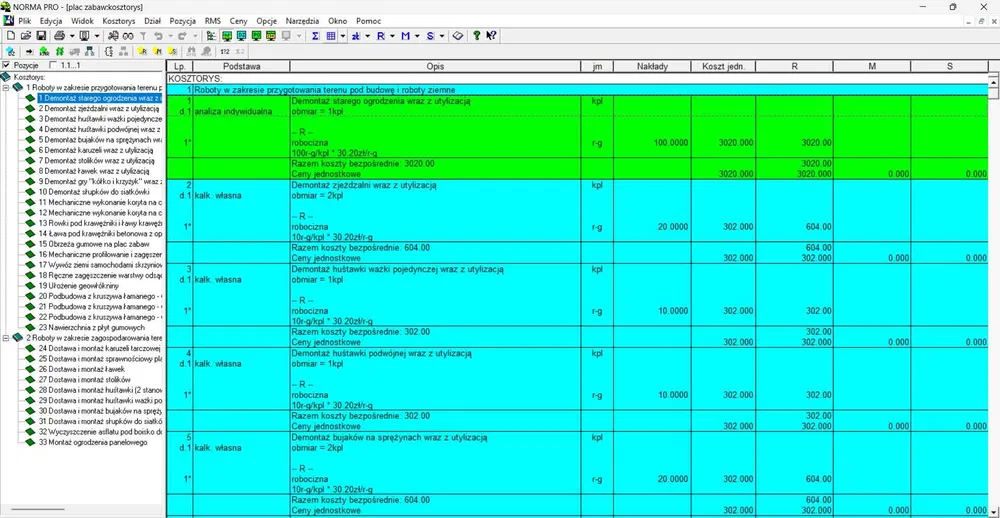
Task: Open the Pozycja menu
Action: (183, 21)
